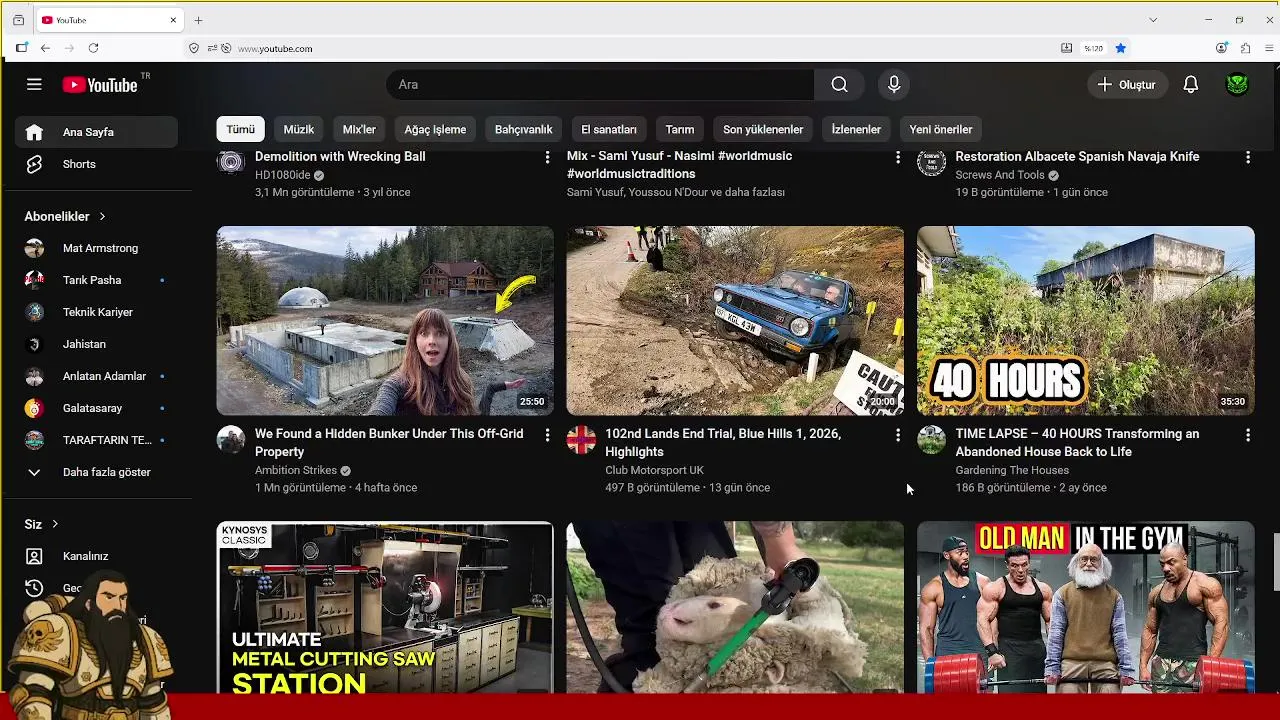Open the notifications bell
Viewport: 1280px width, 720px height.
pyautogui.click(x=1190, y=85)
